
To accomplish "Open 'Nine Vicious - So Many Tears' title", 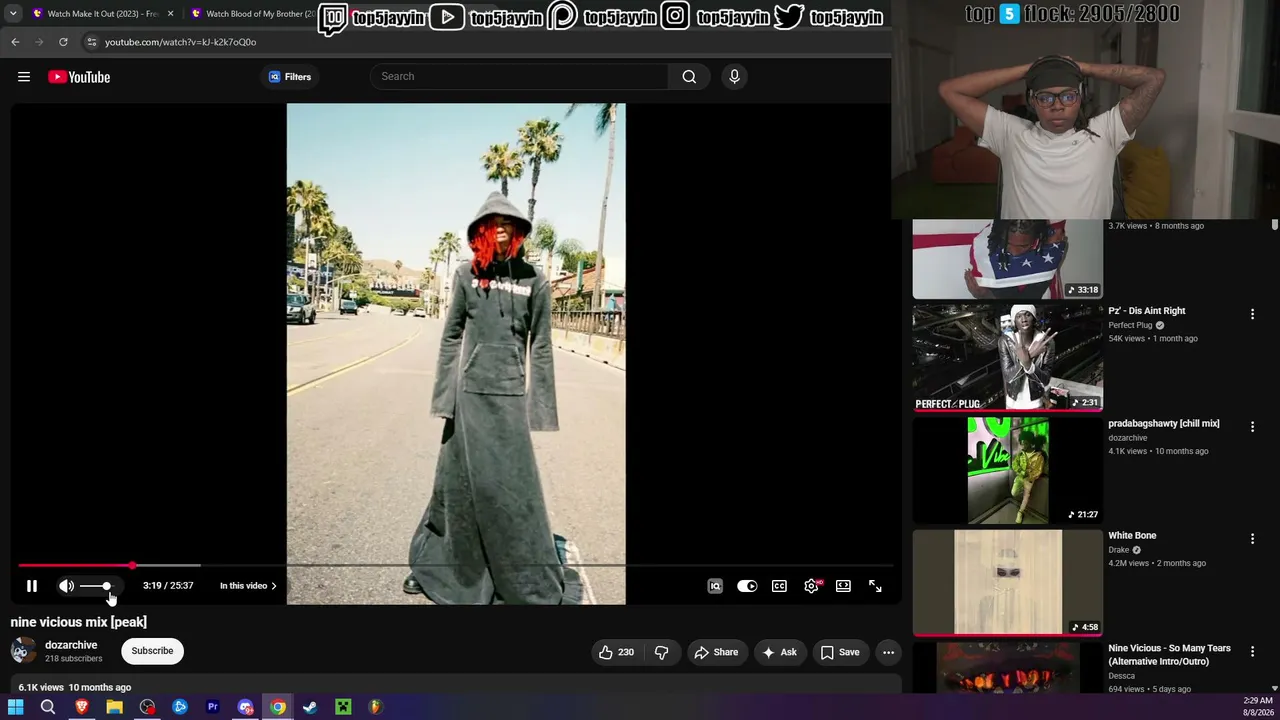I will click(1170, 655).
